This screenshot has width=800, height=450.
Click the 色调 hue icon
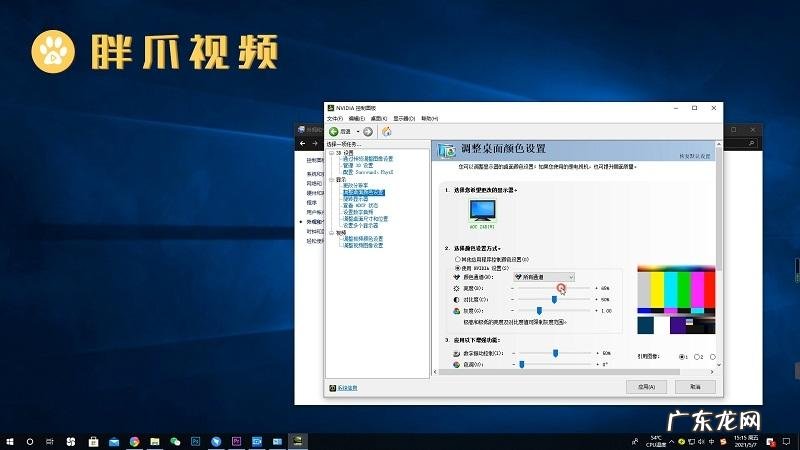point(457,364)
